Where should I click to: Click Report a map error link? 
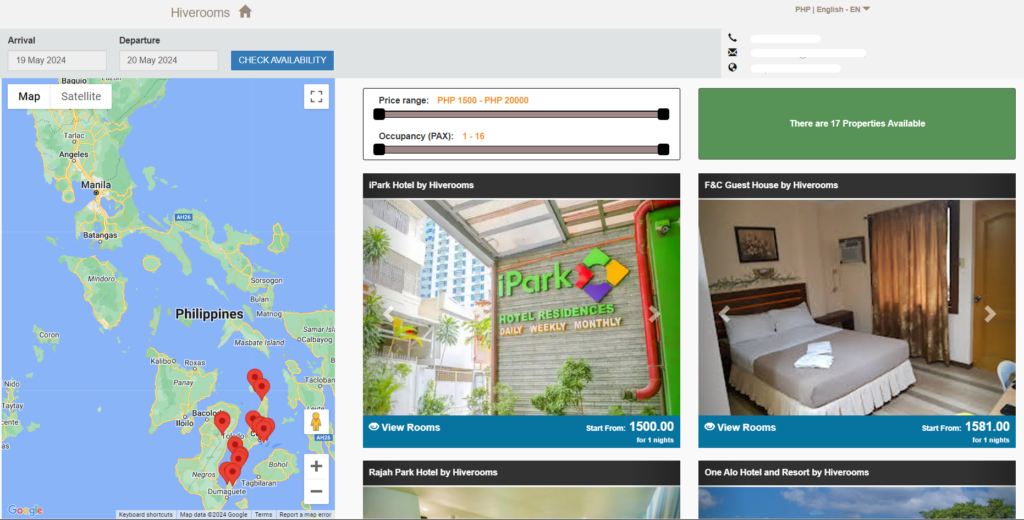[305, 515]
